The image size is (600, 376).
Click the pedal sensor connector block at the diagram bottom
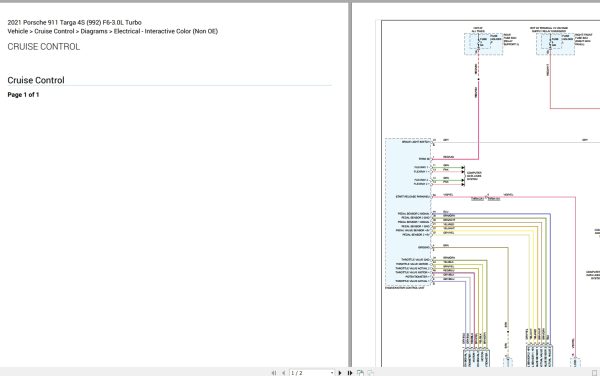coord(540,356)
